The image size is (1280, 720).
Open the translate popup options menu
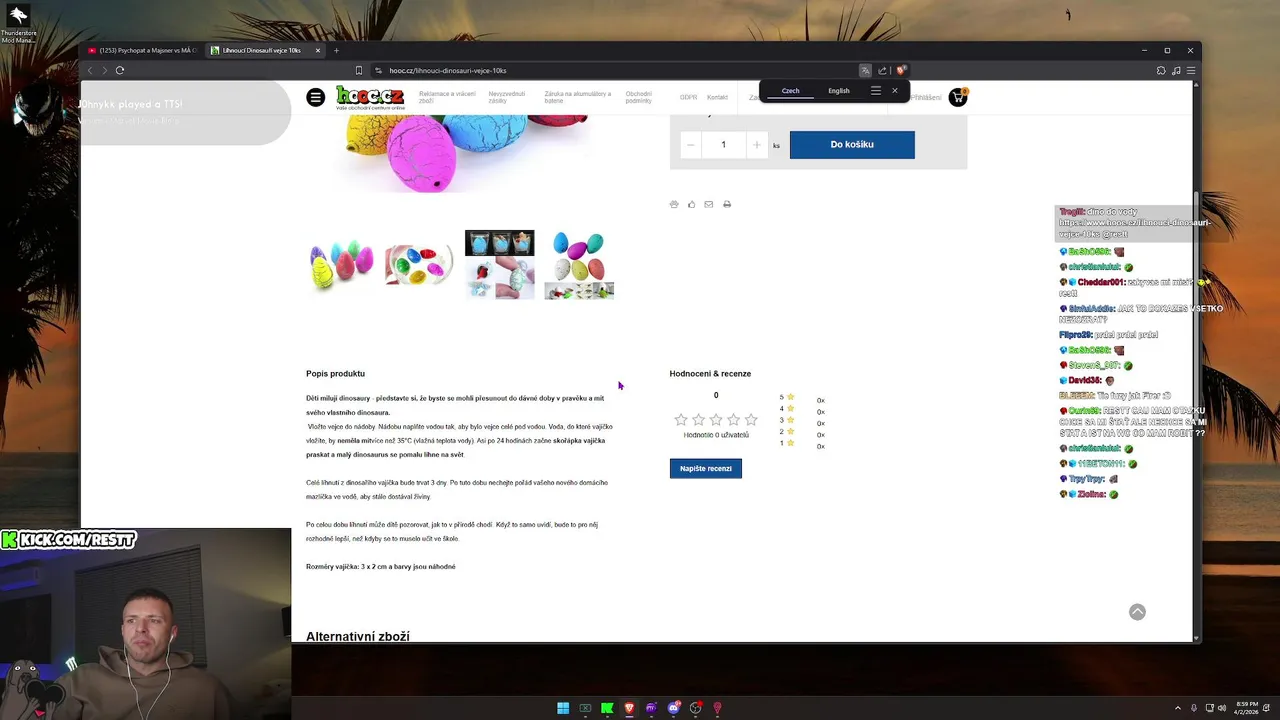pyautogui.click(x=876, y=91)
